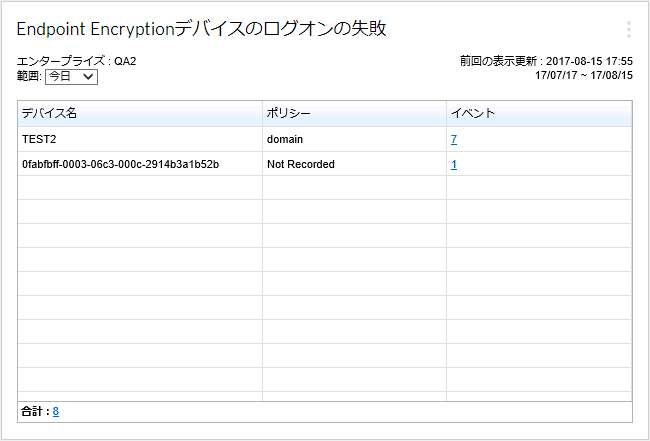Click the date range 17/07/17 ~ 17/08/15

point(583,75)
